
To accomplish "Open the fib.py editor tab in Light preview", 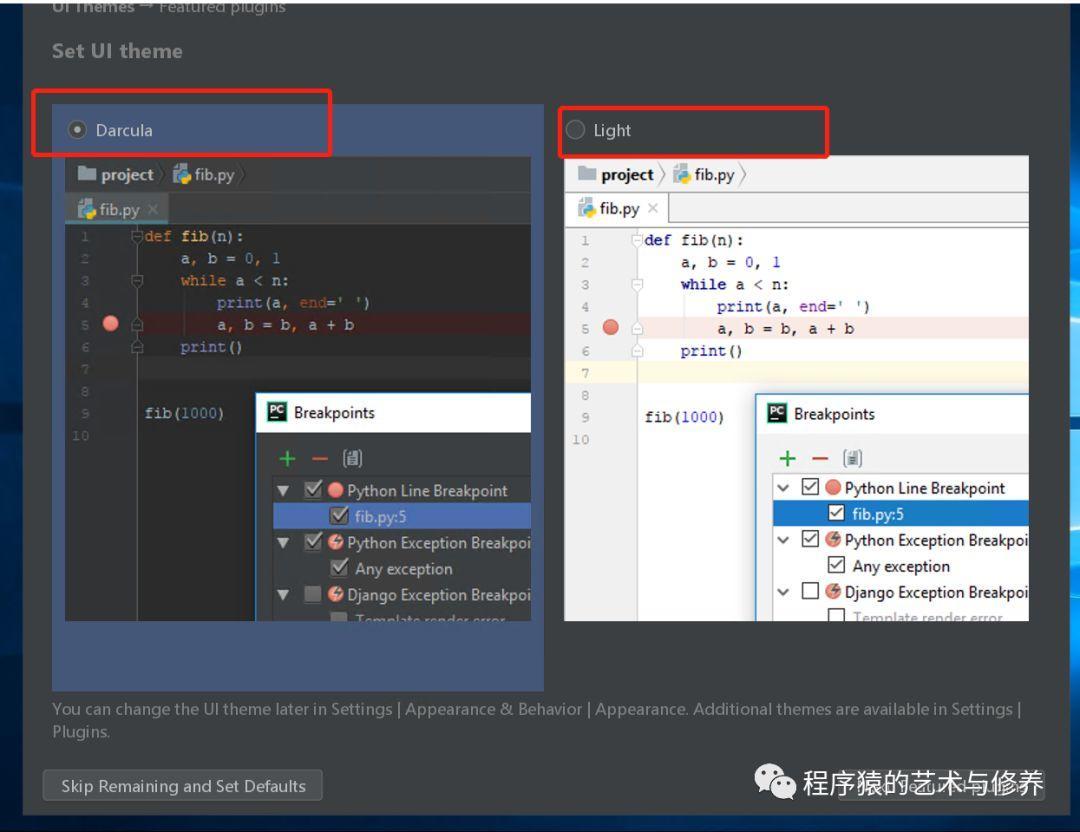I will tap(616, 208).
